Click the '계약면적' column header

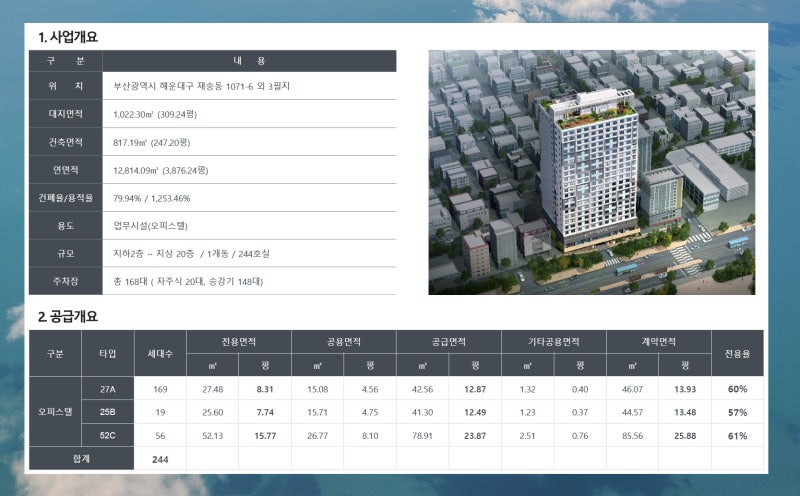[x=659, y=342]
